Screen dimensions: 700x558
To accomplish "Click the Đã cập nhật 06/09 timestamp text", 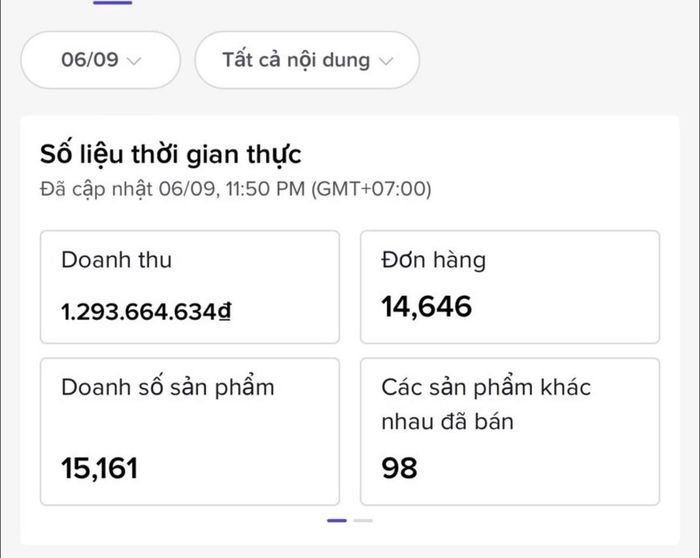I will (236, 189).
